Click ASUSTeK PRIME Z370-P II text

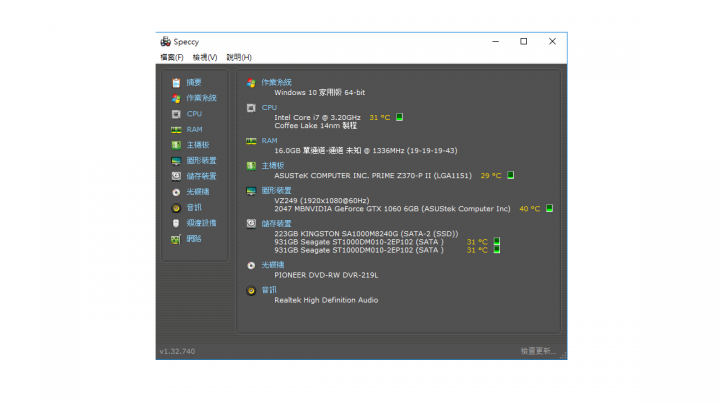coord(373,175)
